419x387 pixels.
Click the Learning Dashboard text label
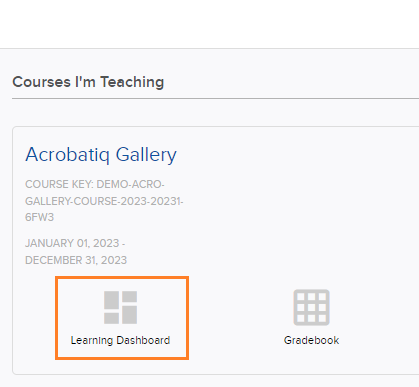click(x=120, y=340)
